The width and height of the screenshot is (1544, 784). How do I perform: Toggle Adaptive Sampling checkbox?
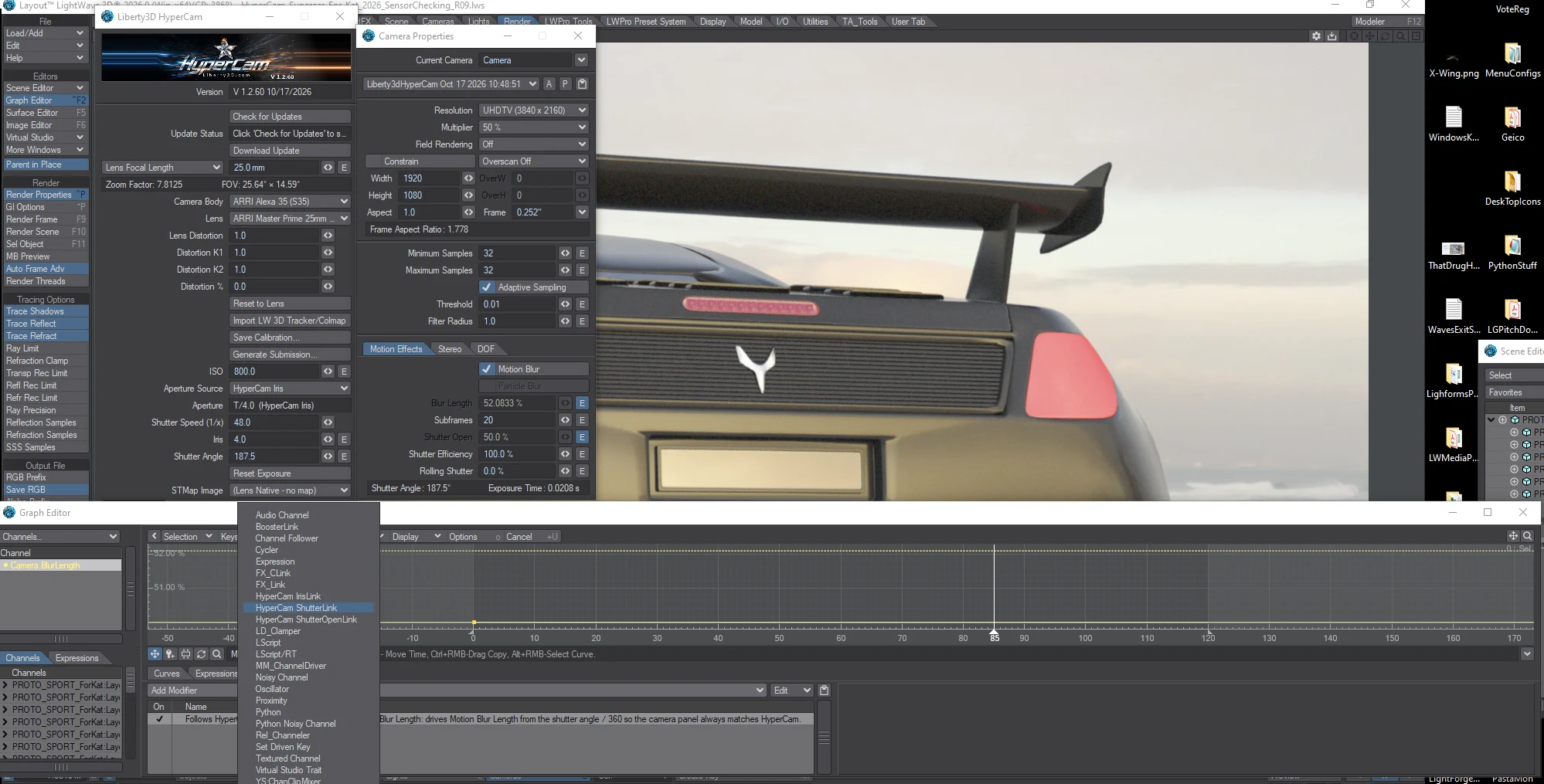[487, 287]
